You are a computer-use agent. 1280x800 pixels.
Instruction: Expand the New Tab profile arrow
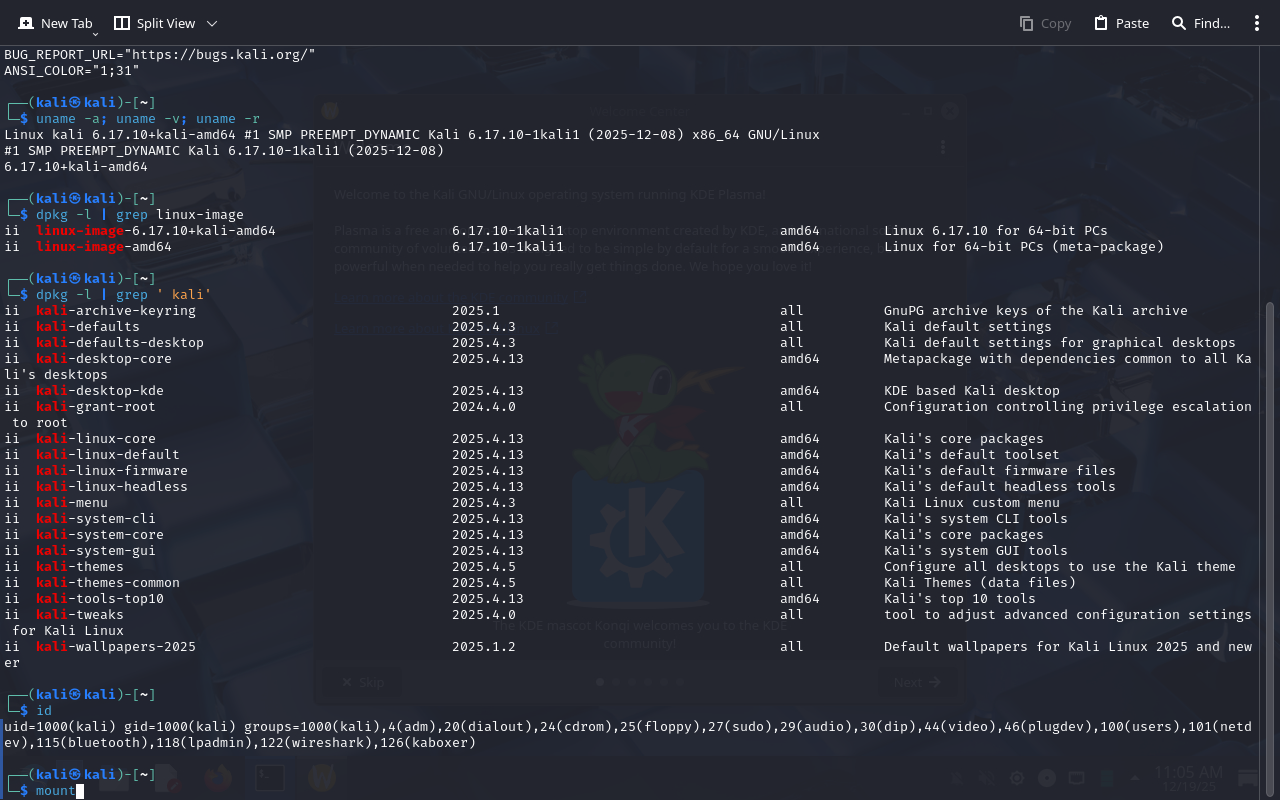pos(95,34)
